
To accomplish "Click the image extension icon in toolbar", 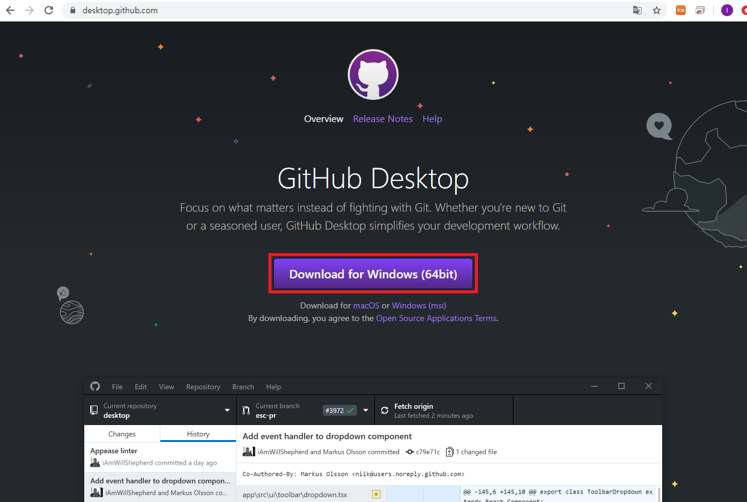I will 700,10.
